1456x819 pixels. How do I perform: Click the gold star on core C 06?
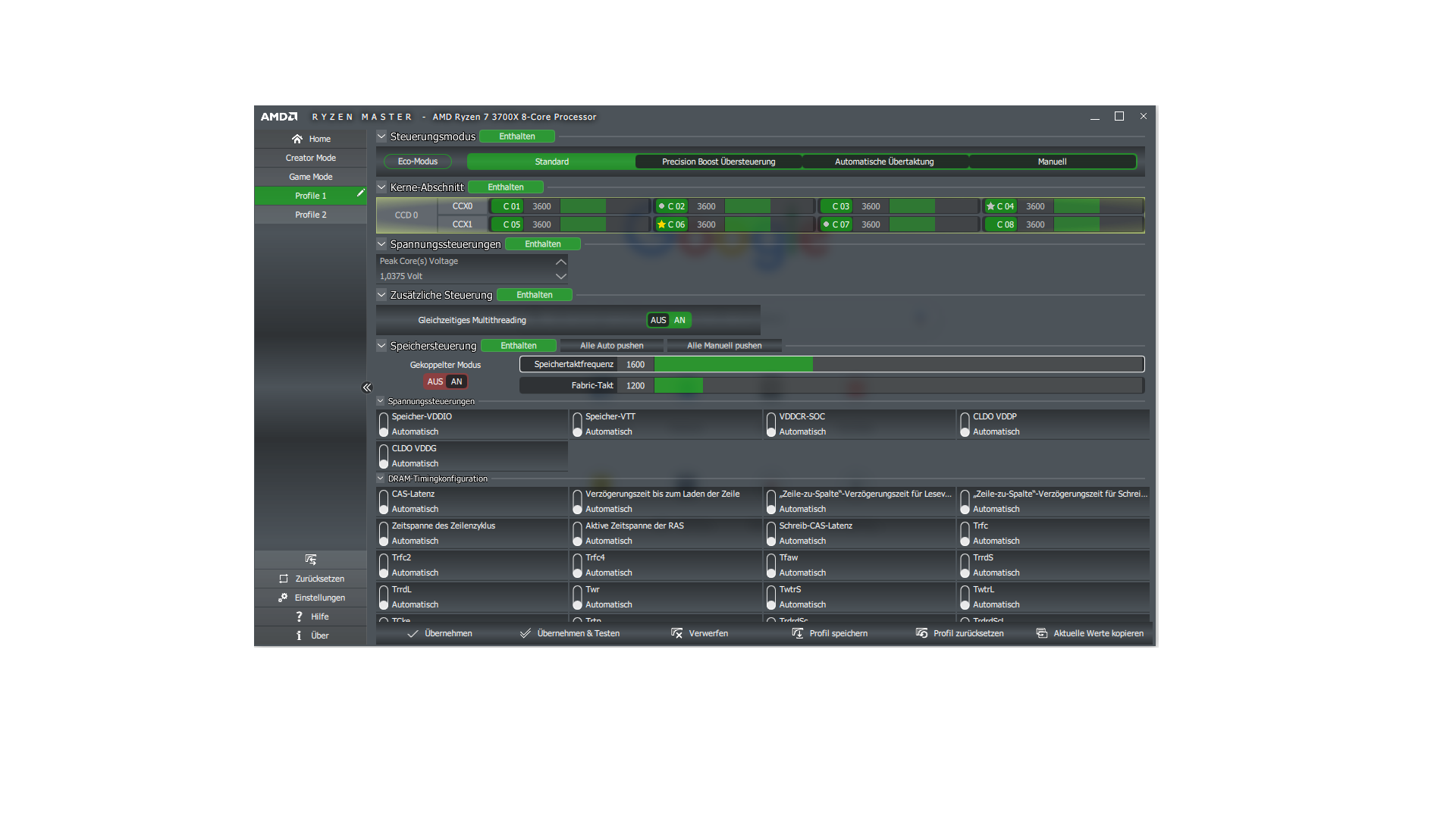(661, 224)
